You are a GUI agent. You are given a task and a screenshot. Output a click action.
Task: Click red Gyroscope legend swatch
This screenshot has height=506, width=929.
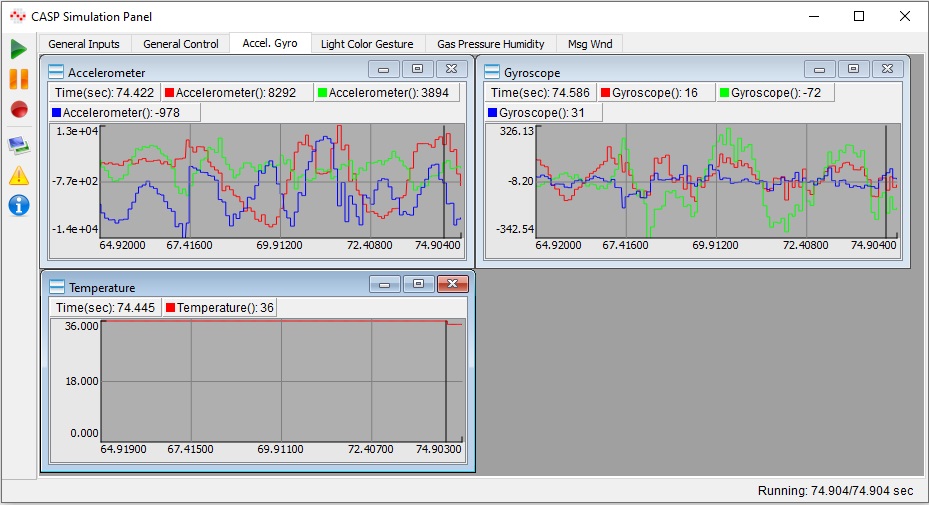tap(606, 92)
